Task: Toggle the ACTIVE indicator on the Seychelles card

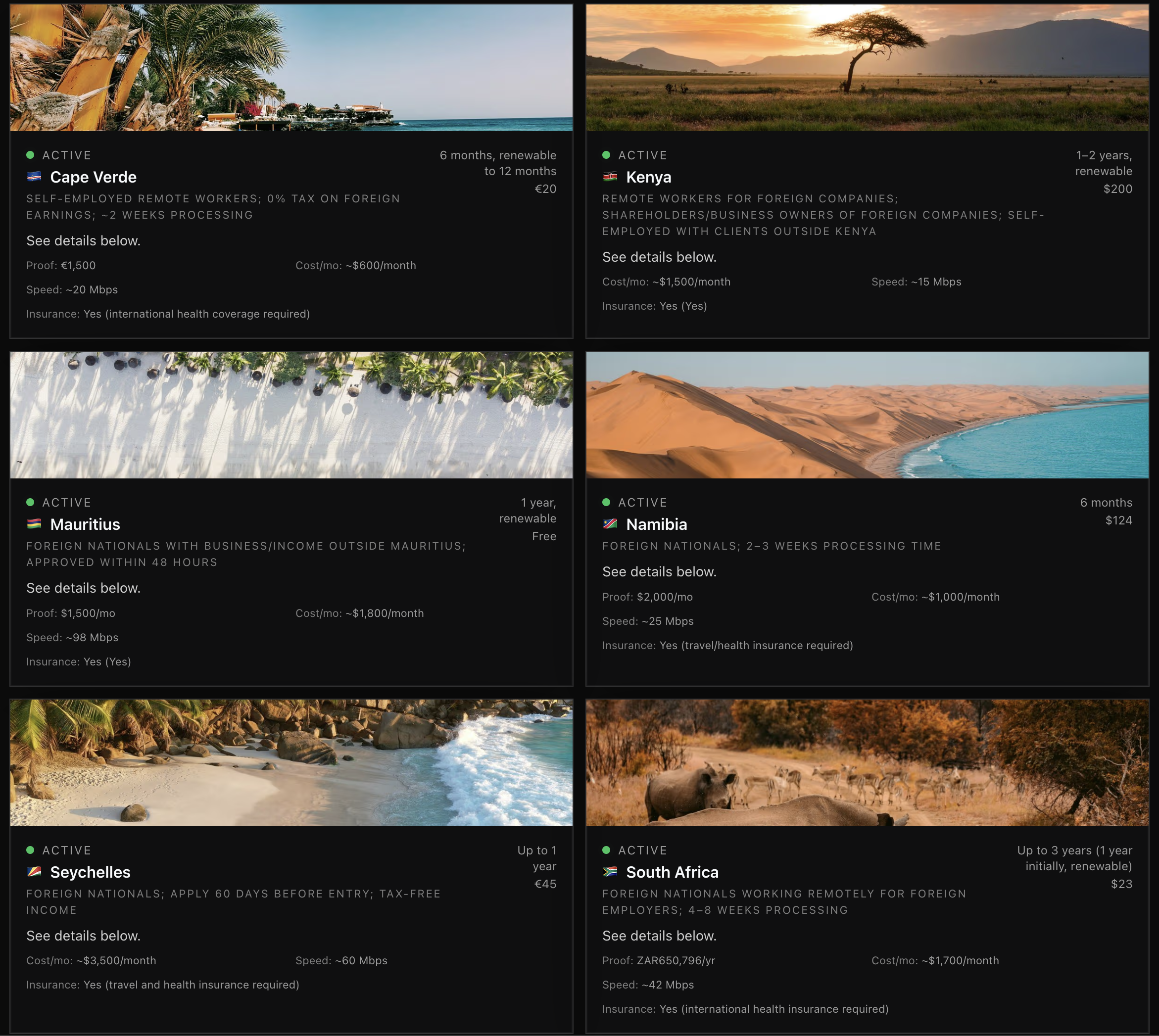Action: click(x=30, y=850)
